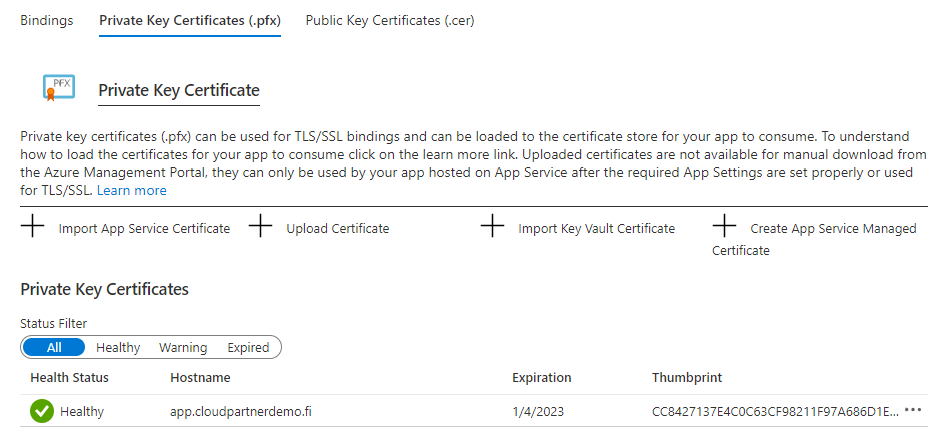
Task: Open the ellipsis menu for certificate row
Action: tap(912, 411)
